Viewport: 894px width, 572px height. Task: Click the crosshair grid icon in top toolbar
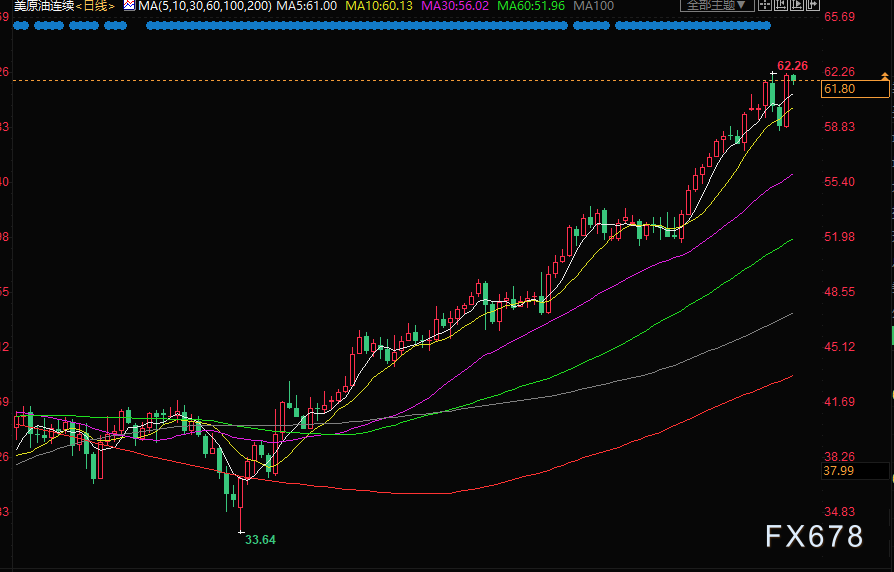(x=765, y=6)
